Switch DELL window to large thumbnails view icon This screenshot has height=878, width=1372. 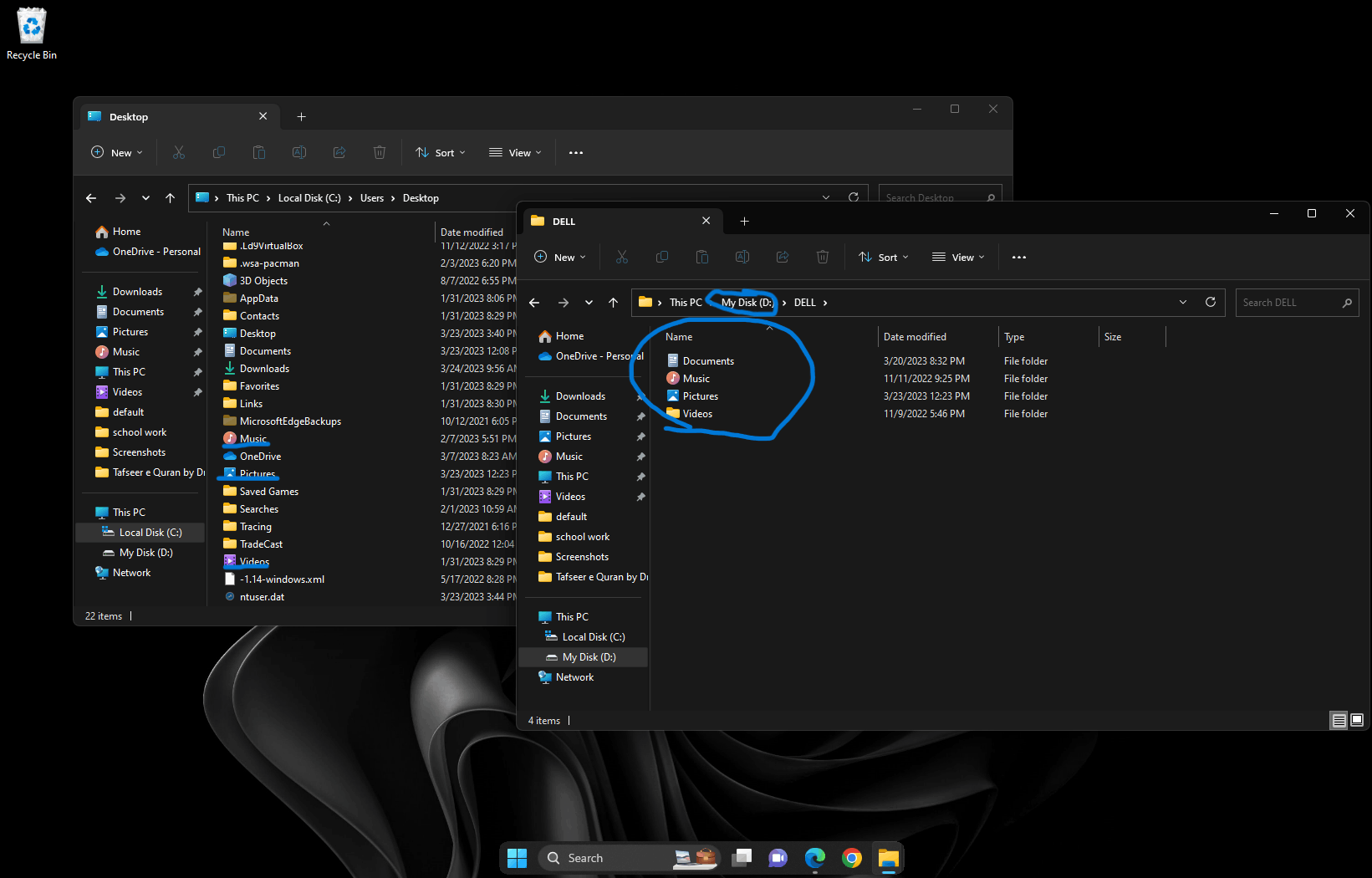tap(1357, 720)
